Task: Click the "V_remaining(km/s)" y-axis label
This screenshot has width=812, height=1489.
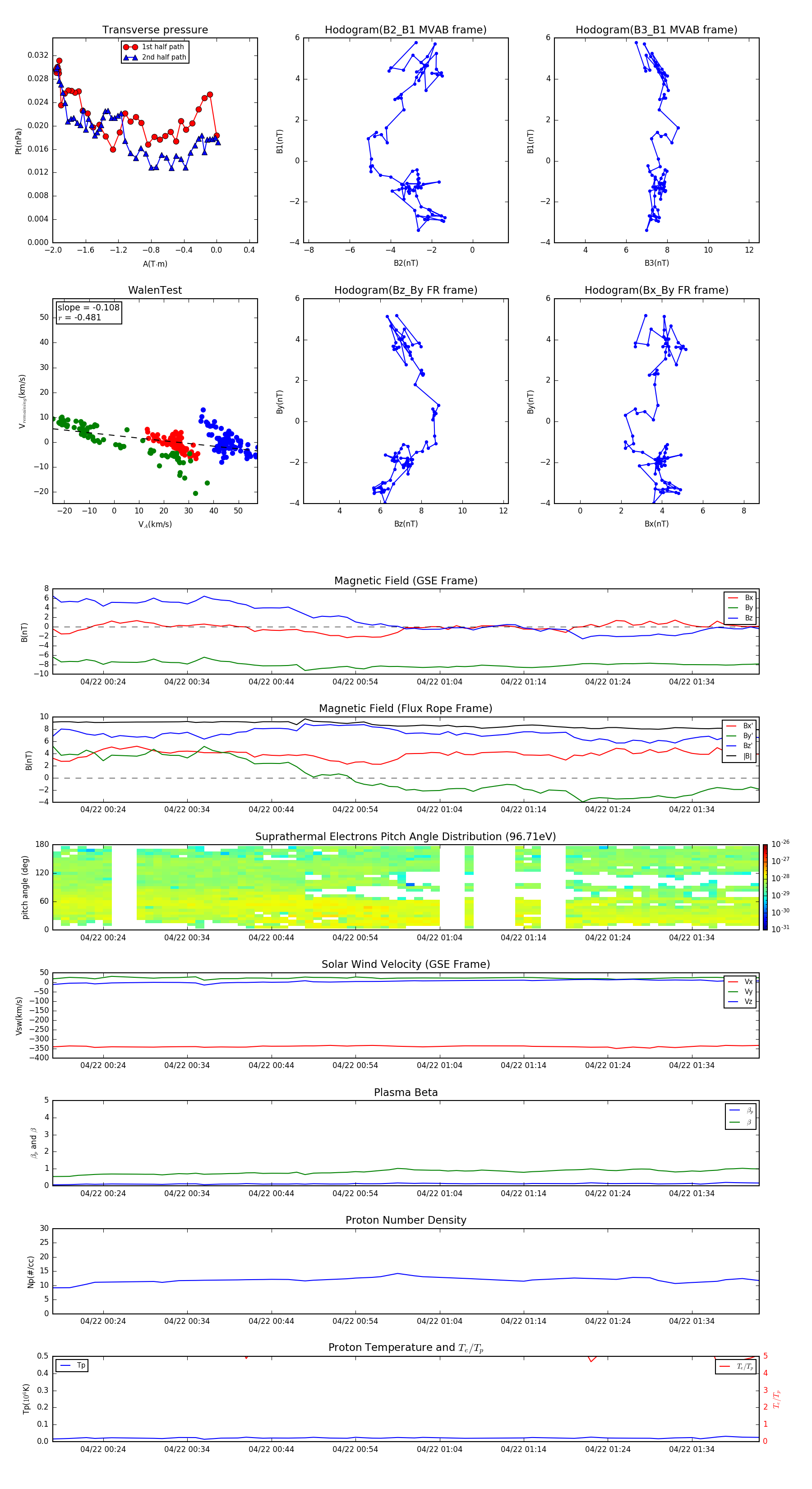Action: pyautogui.click(x=22, y=401)
